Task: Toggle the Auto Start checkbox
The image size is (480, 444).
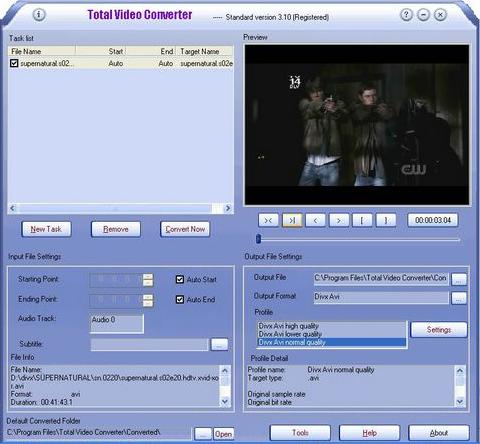Action: tap(180, 279)
